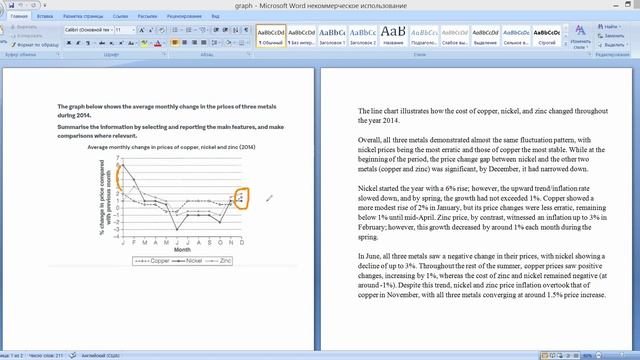Apply Обычный style
This screenshot has height=360, width=640.
tap(271, 36)
